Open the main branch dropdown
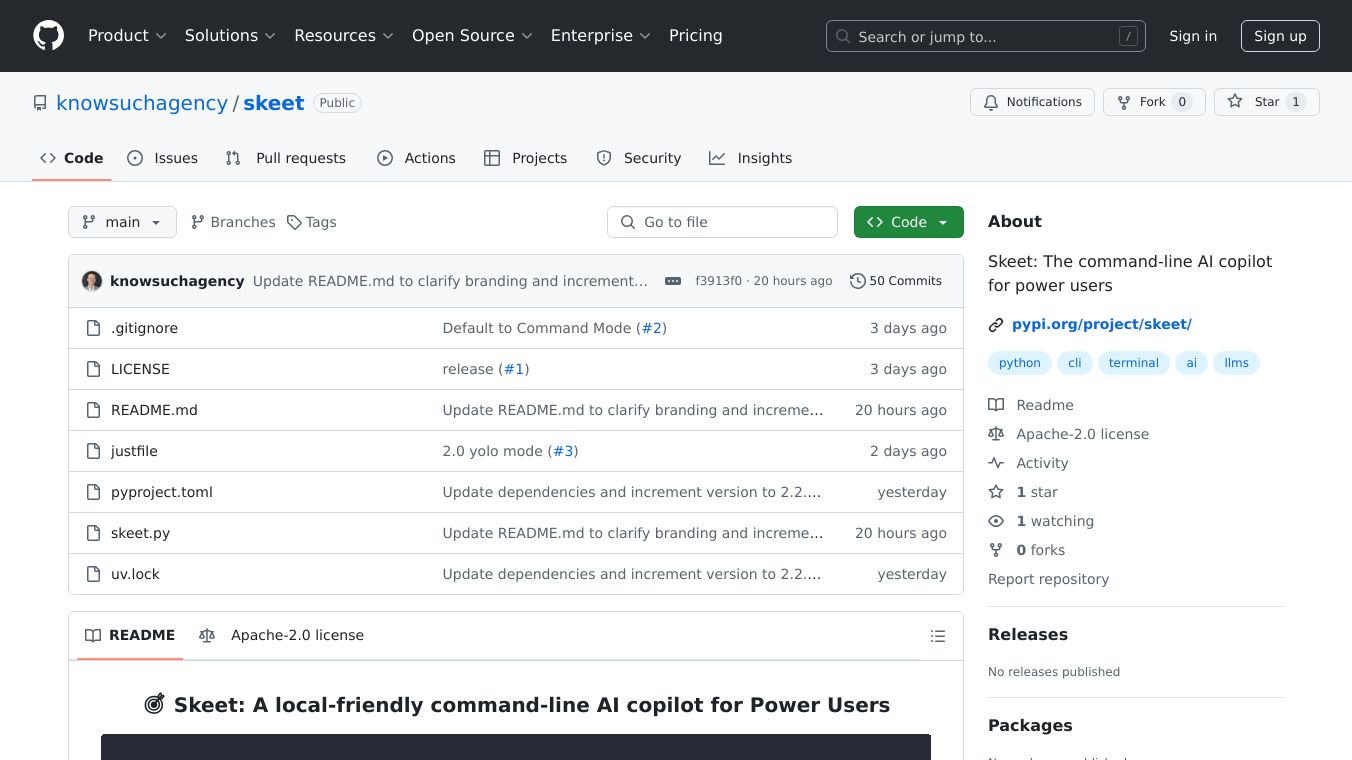 (x=122, y=222)
